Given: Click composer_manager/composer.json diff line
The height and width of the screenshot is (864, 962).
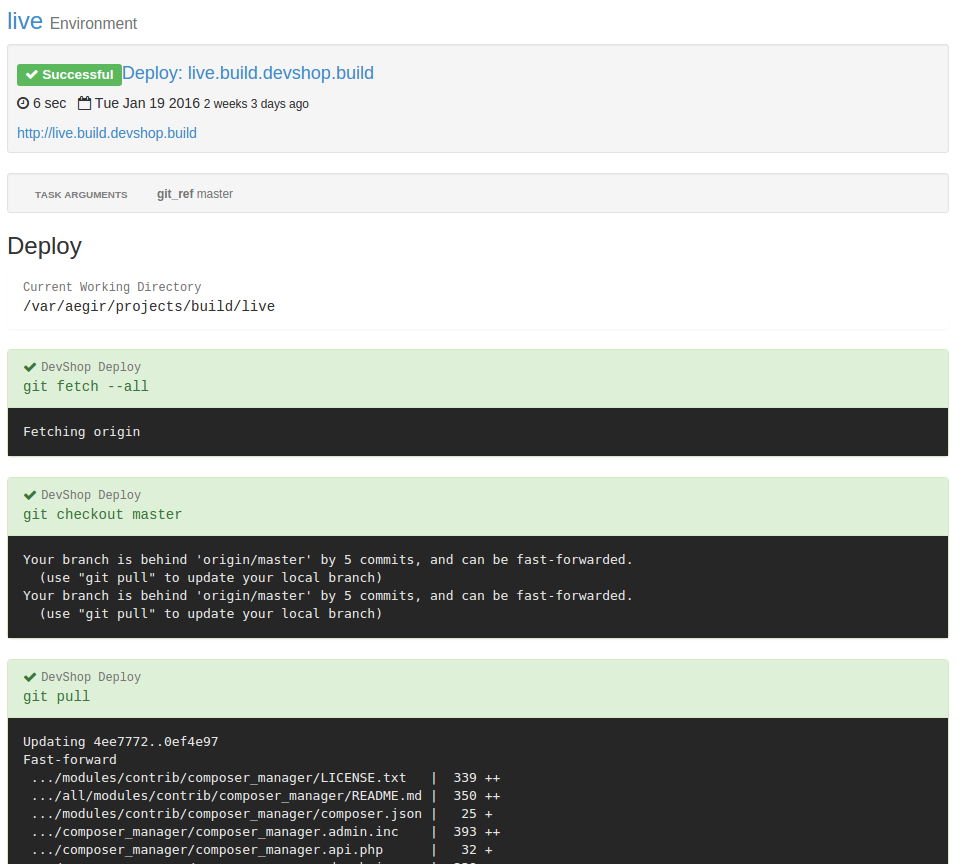Looking at the screenshot, I should coord(262,814).
